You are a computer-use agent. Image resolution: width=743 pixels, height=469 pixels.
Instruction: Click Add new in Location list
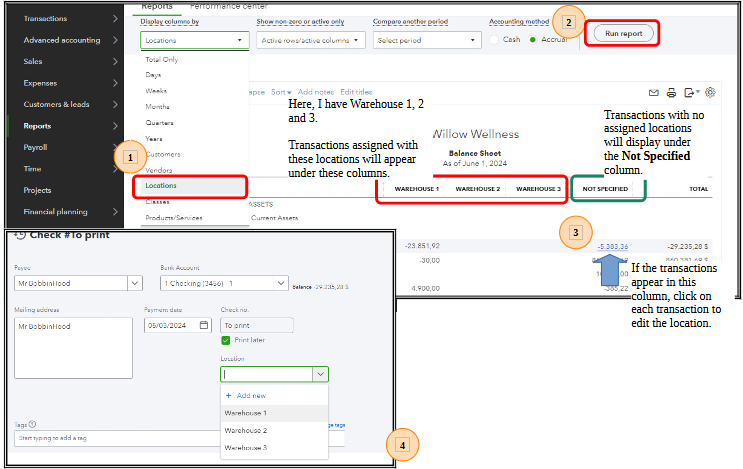point(251,396)
